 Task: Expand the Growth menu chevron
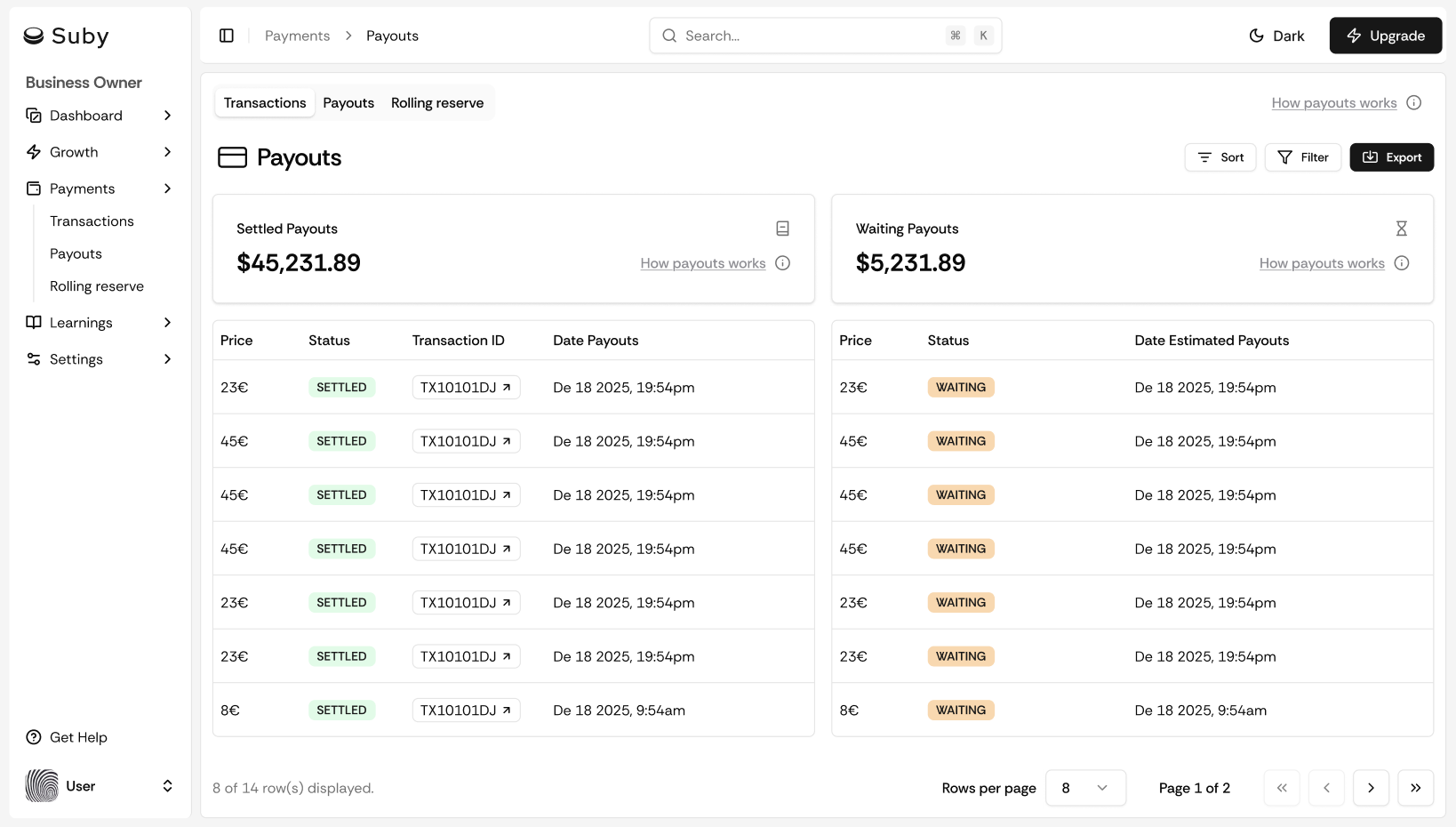click(167, 152)
